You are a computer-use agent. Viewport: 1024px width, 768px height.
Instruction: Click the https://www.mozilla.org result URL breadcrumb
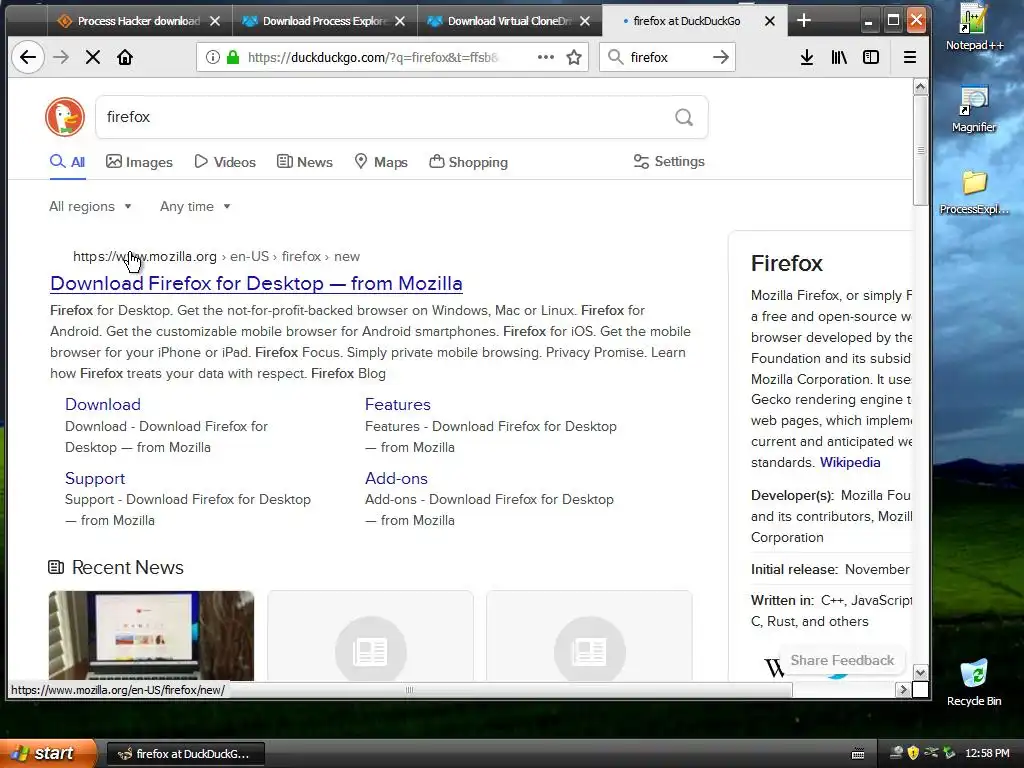[x=216, y=257]
